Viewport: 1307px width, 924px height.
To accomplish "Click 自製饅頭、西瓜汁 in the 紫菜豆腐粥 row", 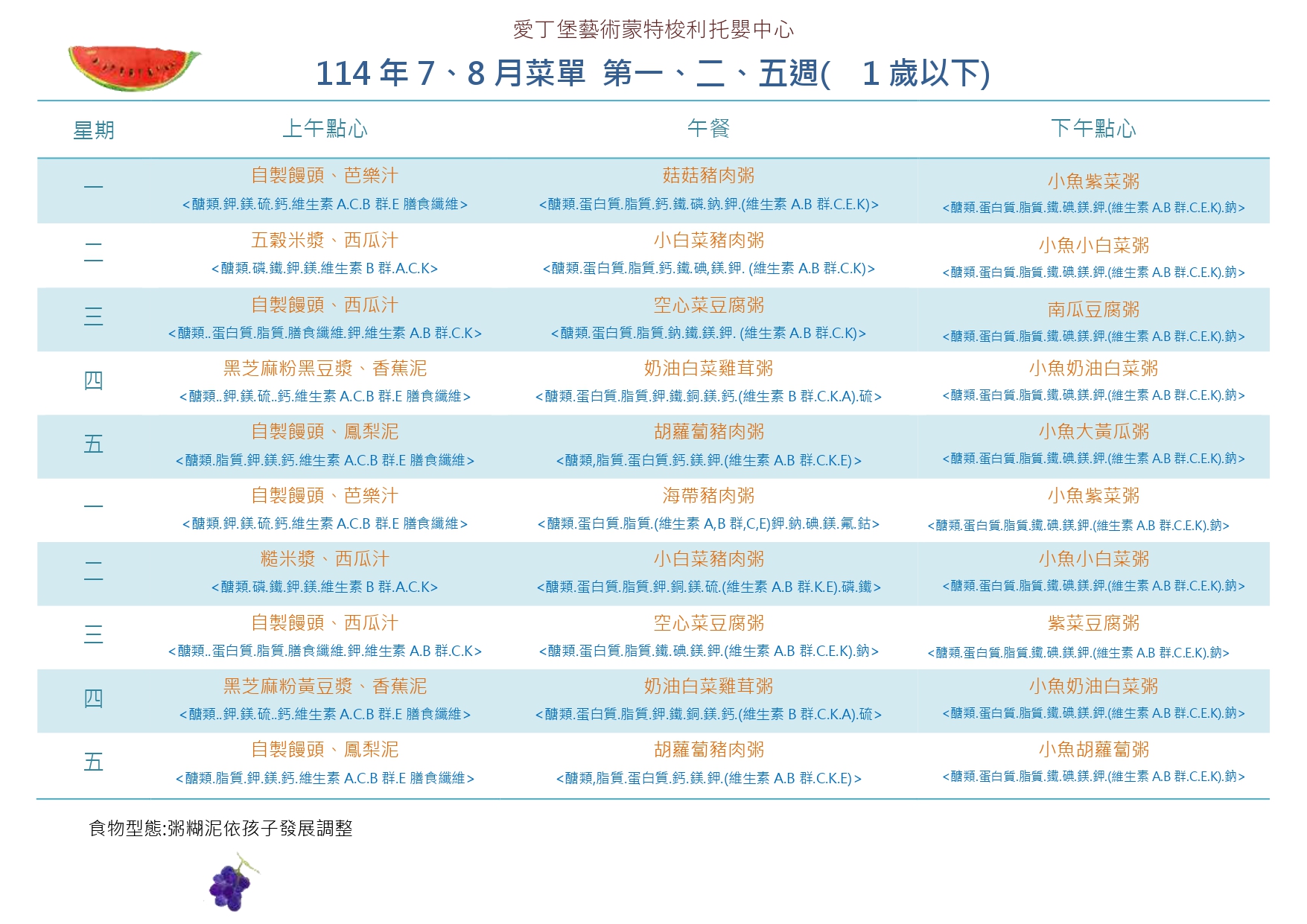I will click(325, 623).
